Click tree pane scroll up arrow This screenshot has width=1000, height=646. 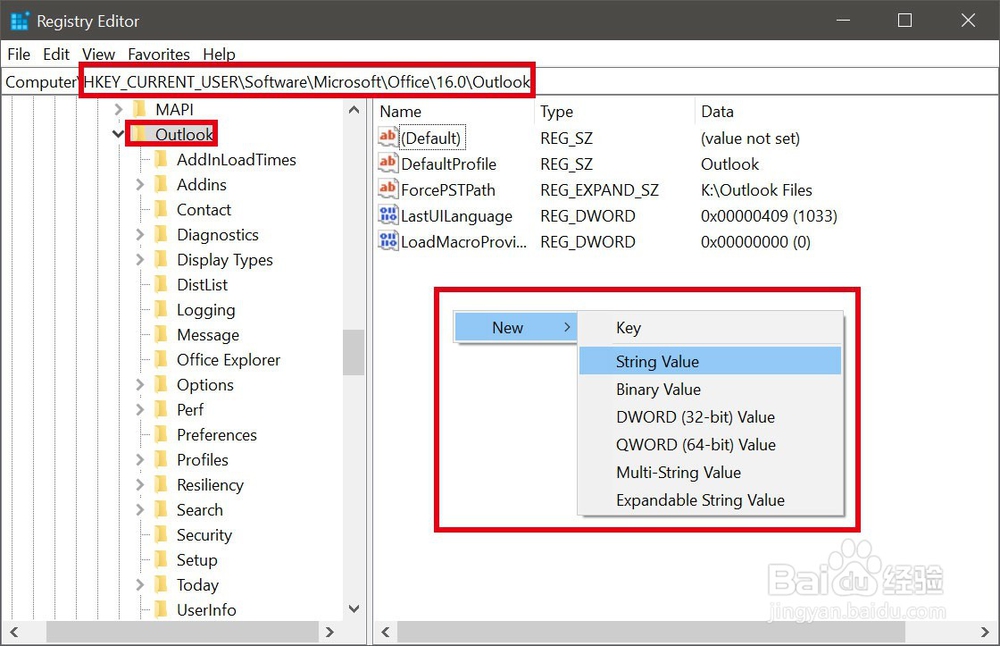click(x=354, y=110)
